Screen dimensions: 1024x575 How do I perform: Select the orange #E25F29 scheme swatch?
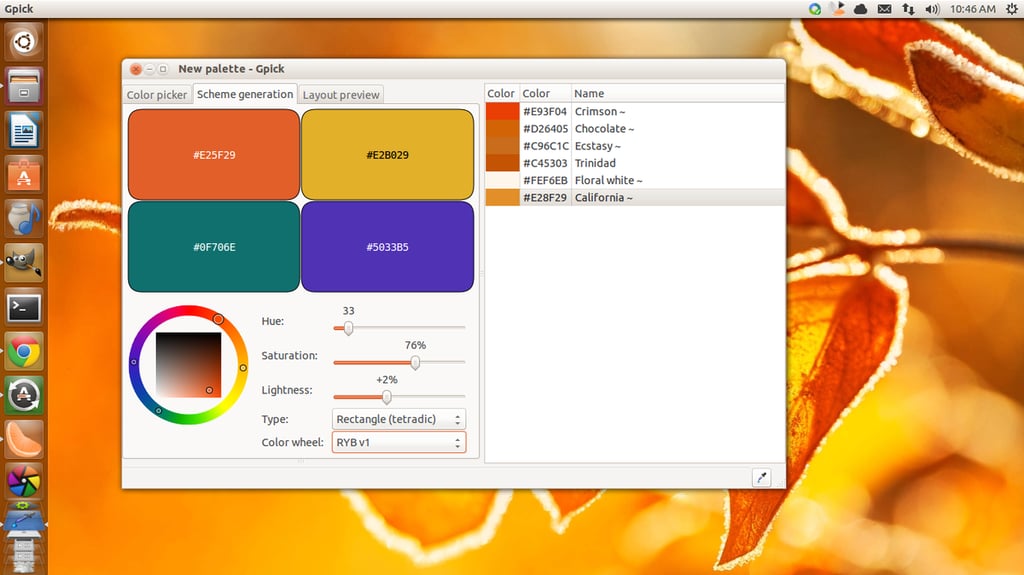click(214, 154)
